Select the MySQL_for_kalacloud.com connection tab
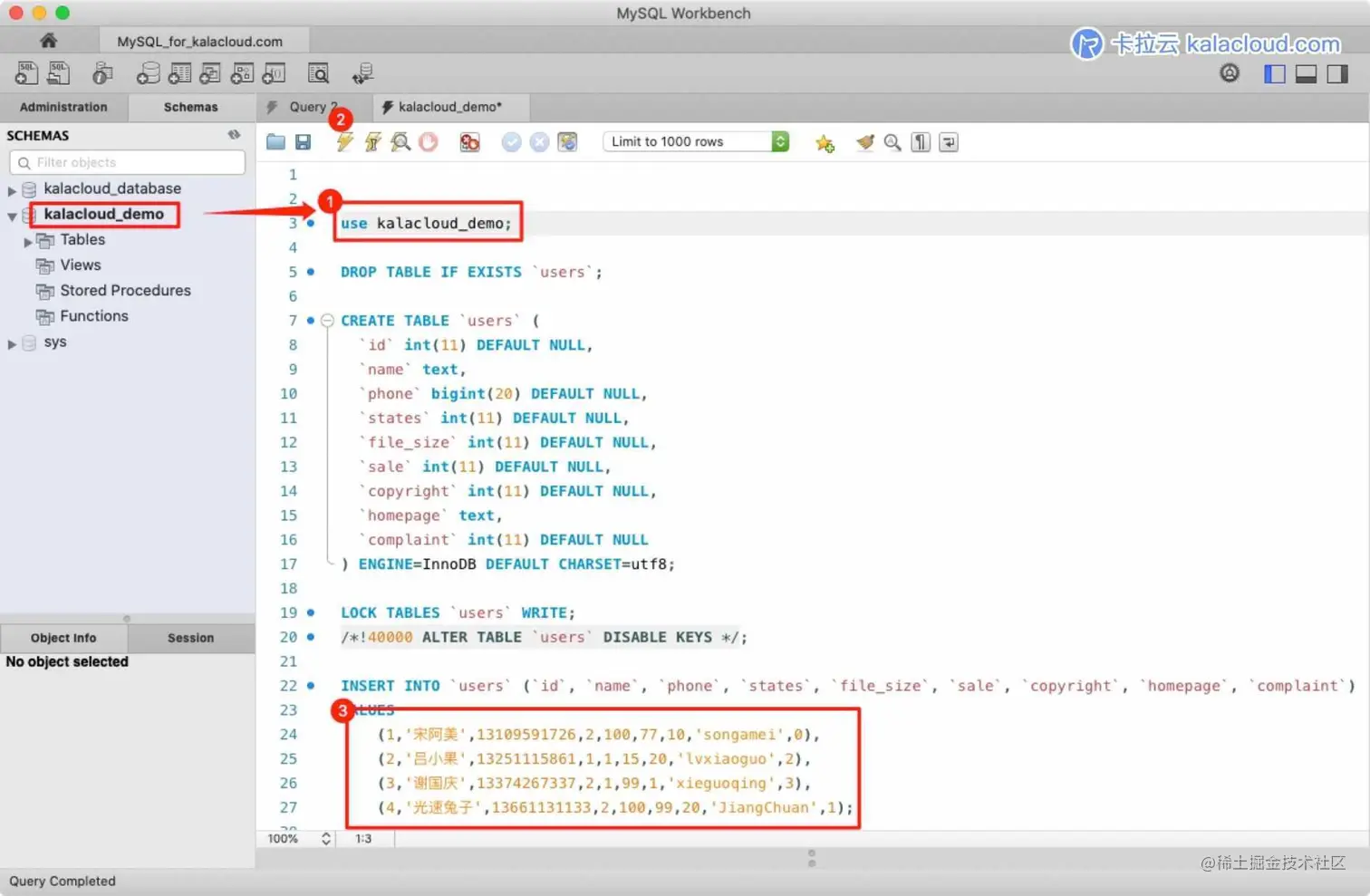The height and width of the screenshot is (896, 1370). pos(200,42)
